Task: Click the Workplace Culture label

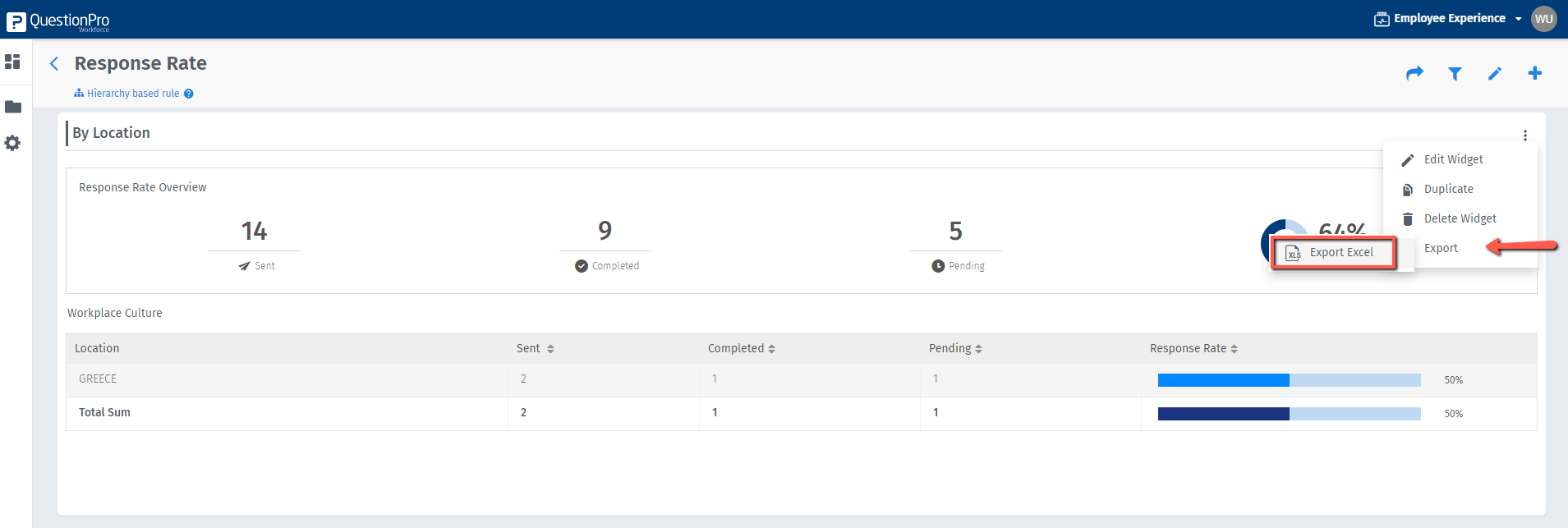Action: [x=115, y=313]
